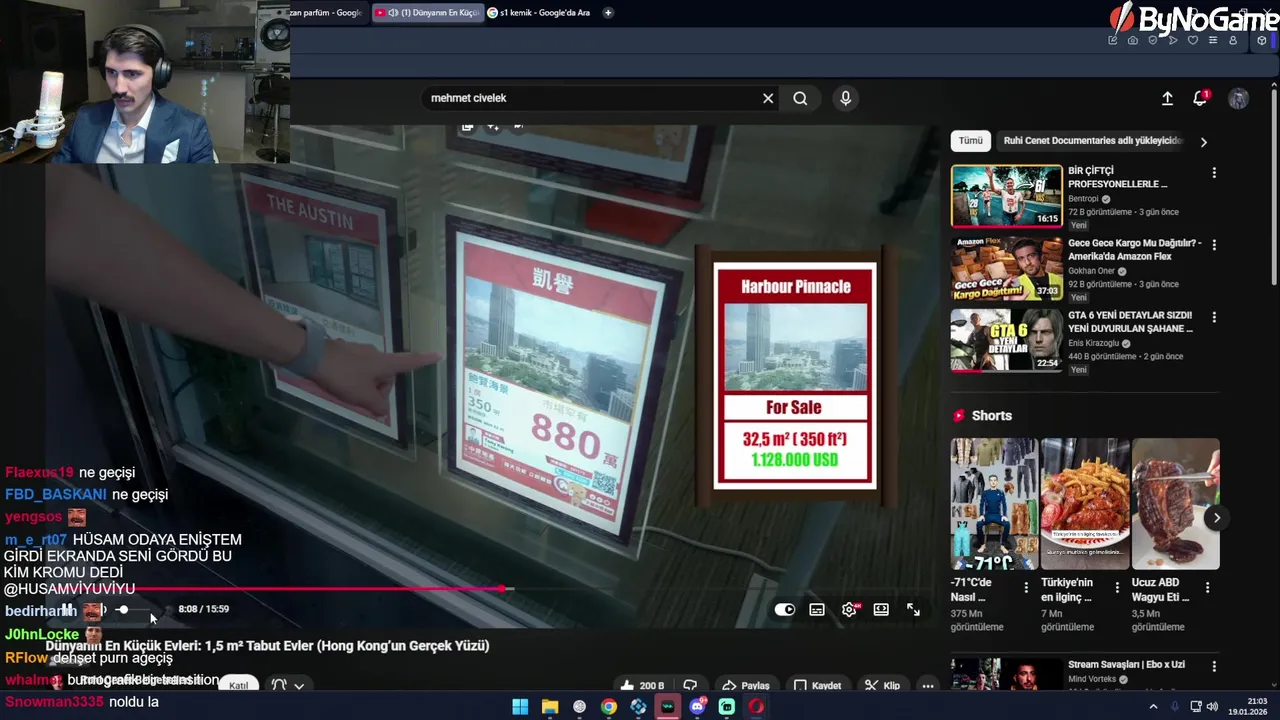Open options for Türkiye'nin en ilginç Short
The image size is (1280, 720).
pos(1116,588)
